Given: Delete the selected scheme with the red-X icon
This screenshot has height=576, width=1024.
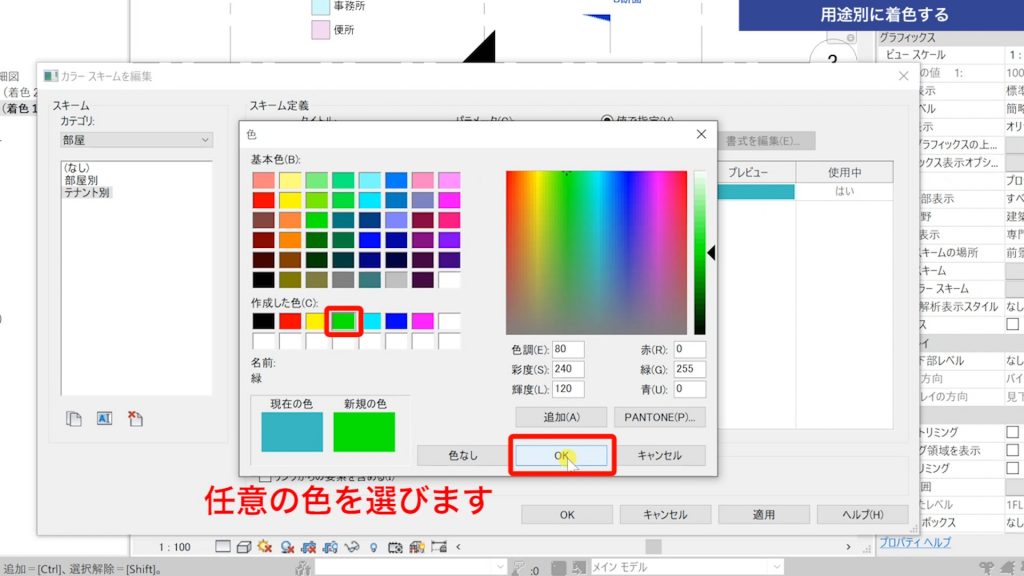Looking at the screenshot, I should (x=134, y=418).
